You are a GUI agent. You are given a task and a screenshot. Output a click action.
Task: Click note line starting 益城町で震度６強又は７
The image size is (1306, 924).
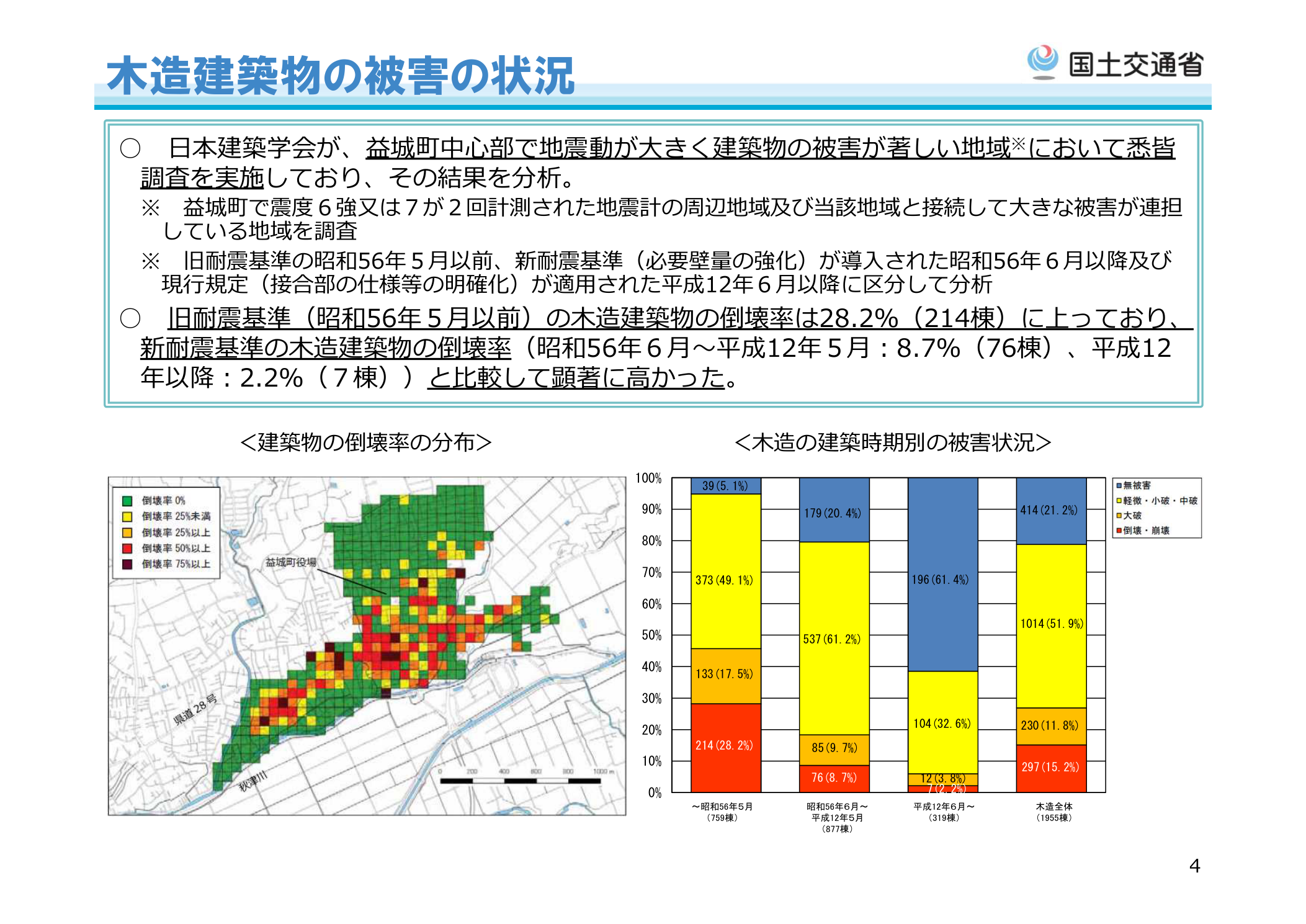coord(662,218)
